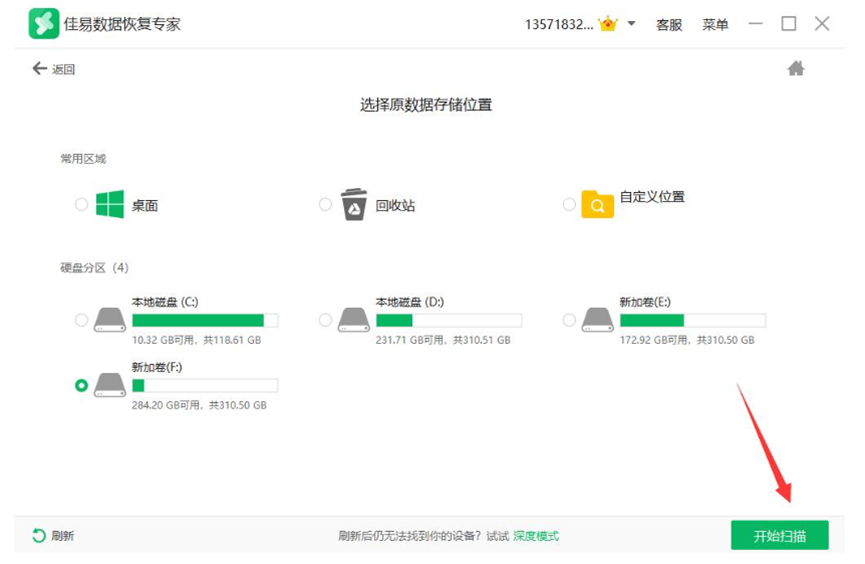This screenshot has width=865, height=564.
Task: Select the 回收站 radio button
Action: pyautogui.click(x=325, y=204)
